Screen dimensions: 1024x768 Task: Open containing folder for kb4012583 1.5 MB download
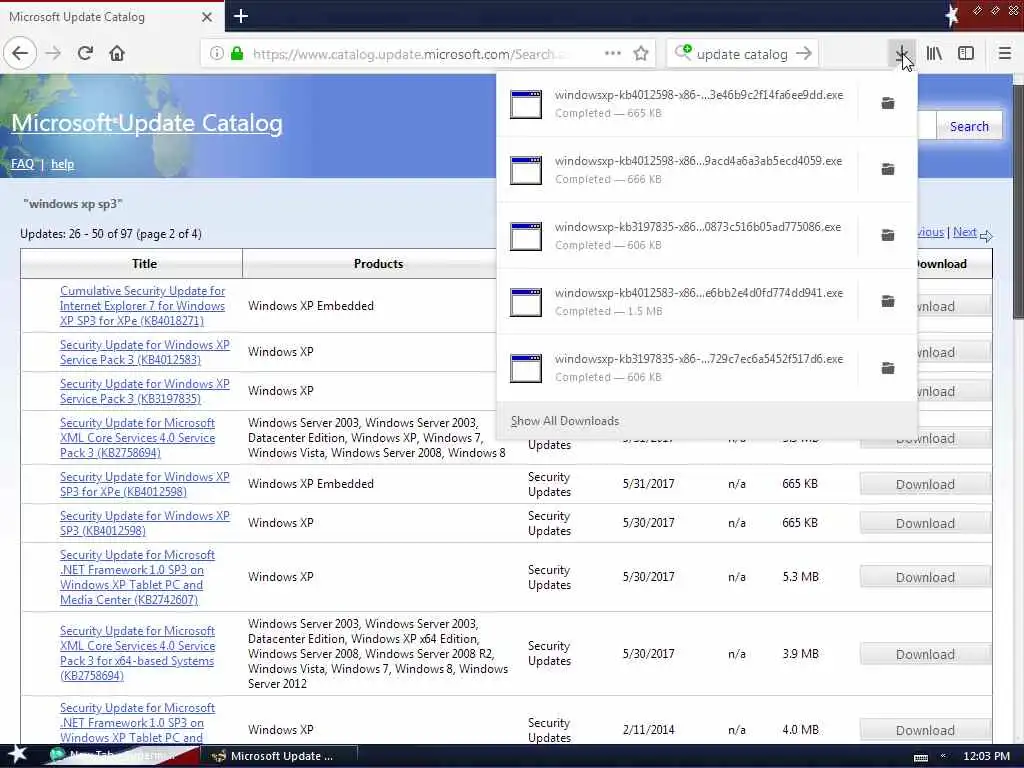[x=888, y=301]
